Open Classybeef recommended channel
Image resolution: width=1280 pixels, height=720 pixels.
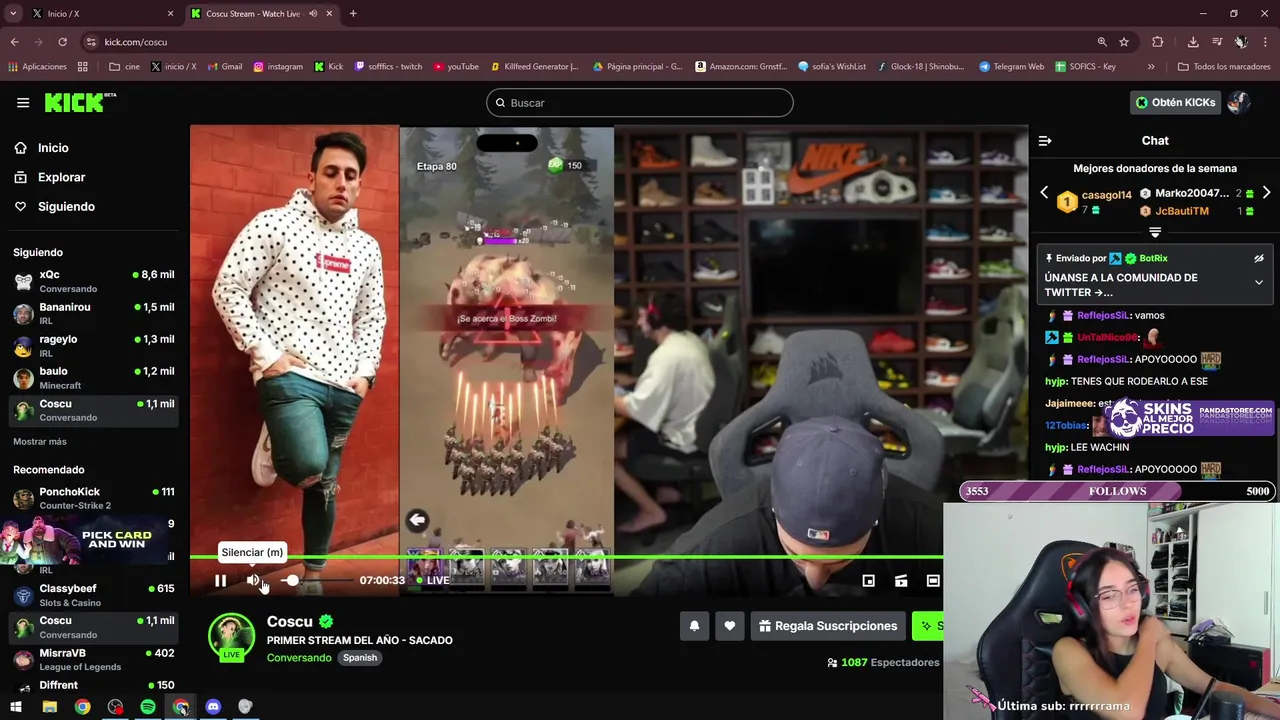coord(92,595)
